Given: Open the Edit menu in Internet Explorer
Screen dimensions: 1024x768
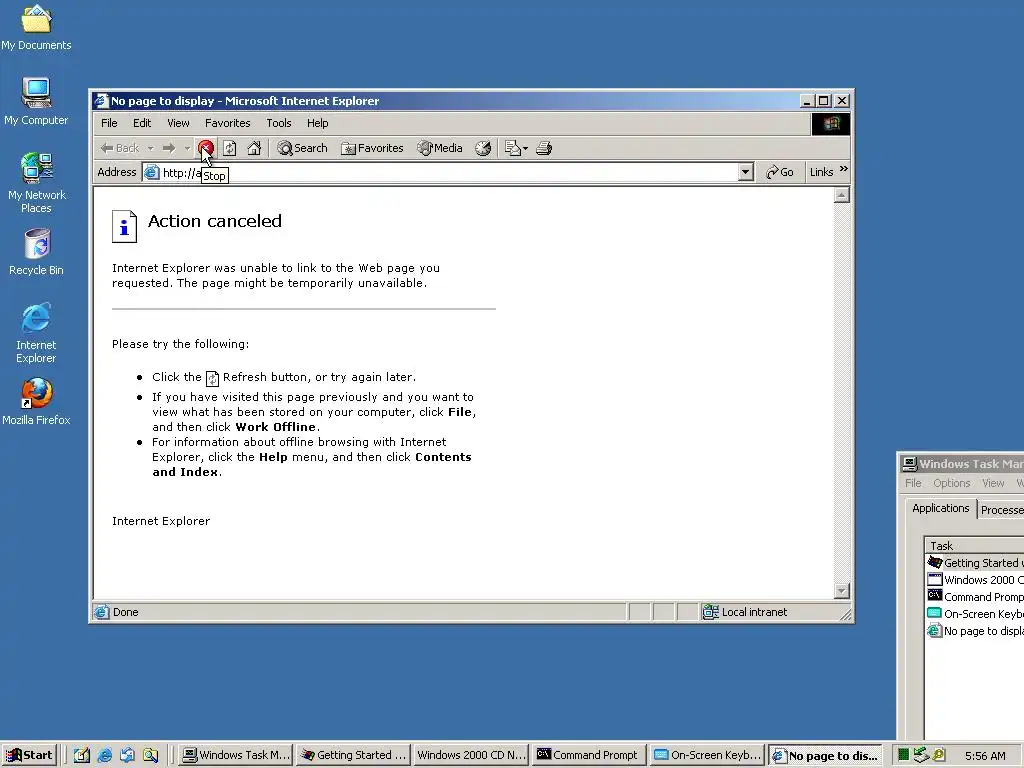Looking at the screenshot, I should tap(142, 123).
